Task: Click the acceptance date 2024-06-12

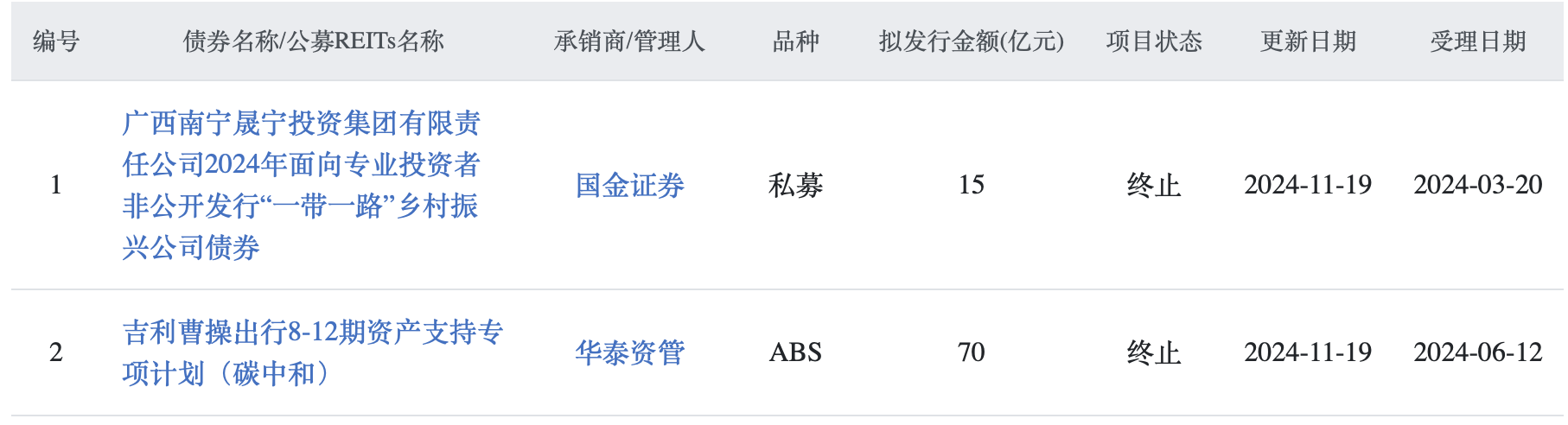Action: pos(1477,352)
